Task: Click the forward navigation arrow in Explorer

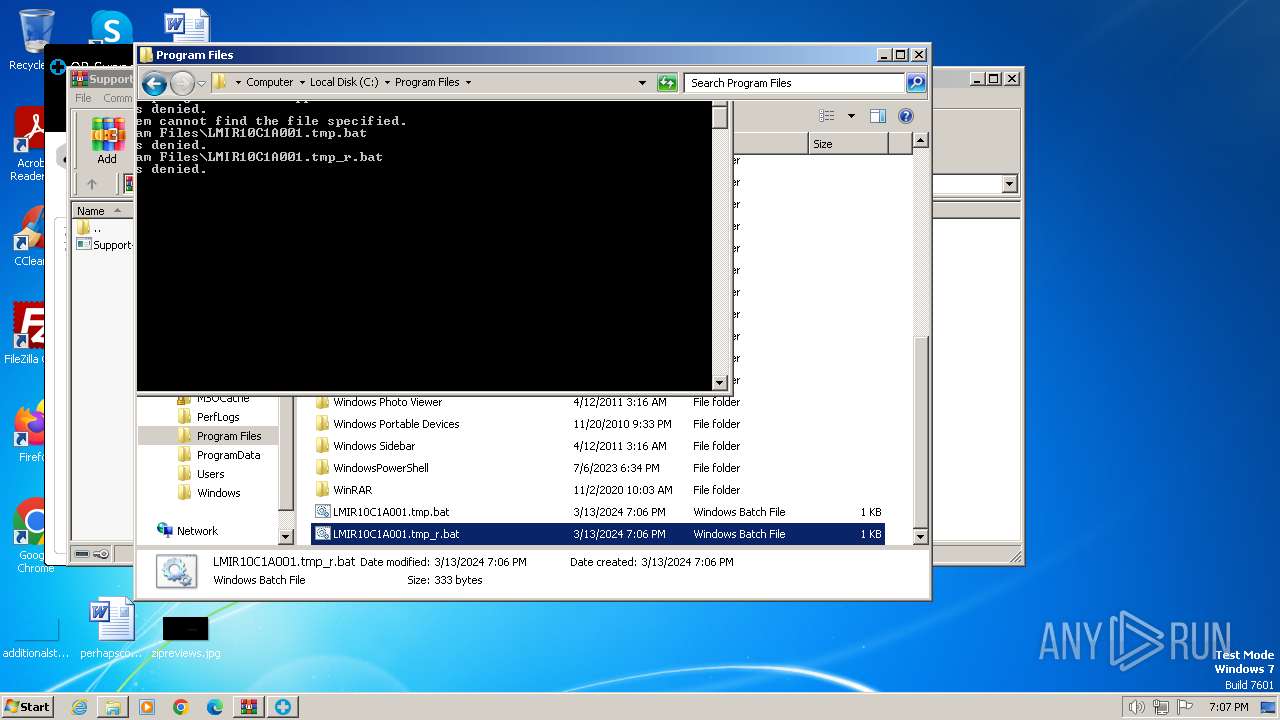Action: (182, 83)
